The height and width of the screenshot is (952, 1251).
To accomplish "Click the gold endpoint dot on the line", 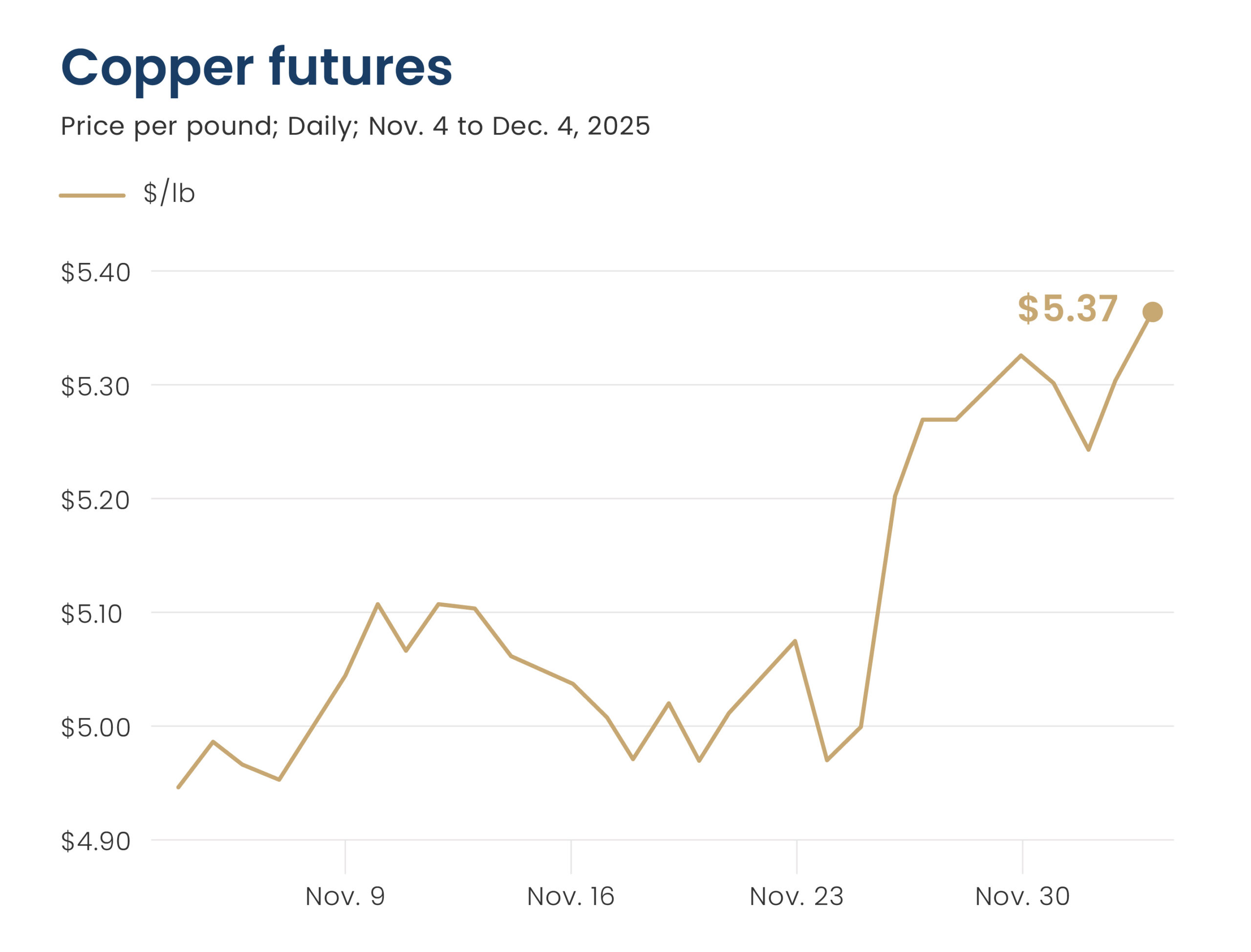I will coord(1152,312).
